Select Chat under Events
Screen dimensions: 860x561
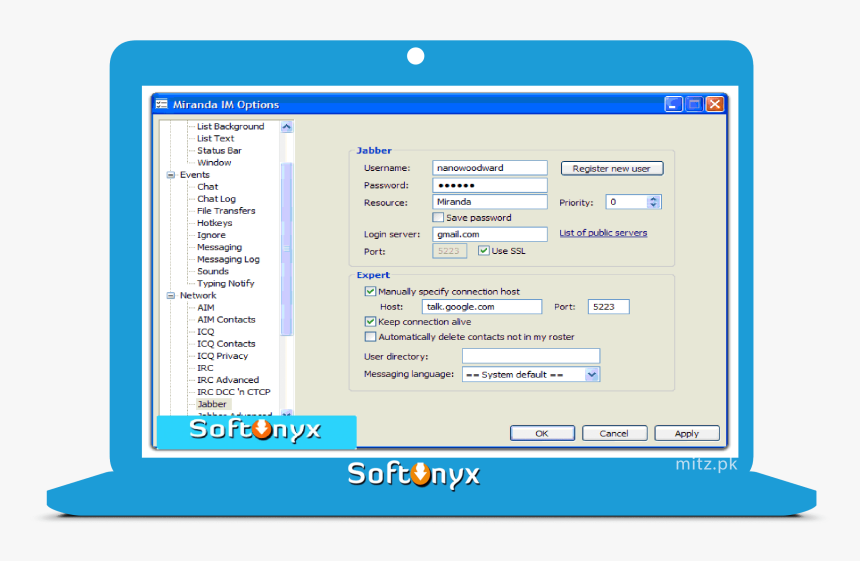pyautogui.click(x=207, y=186)
